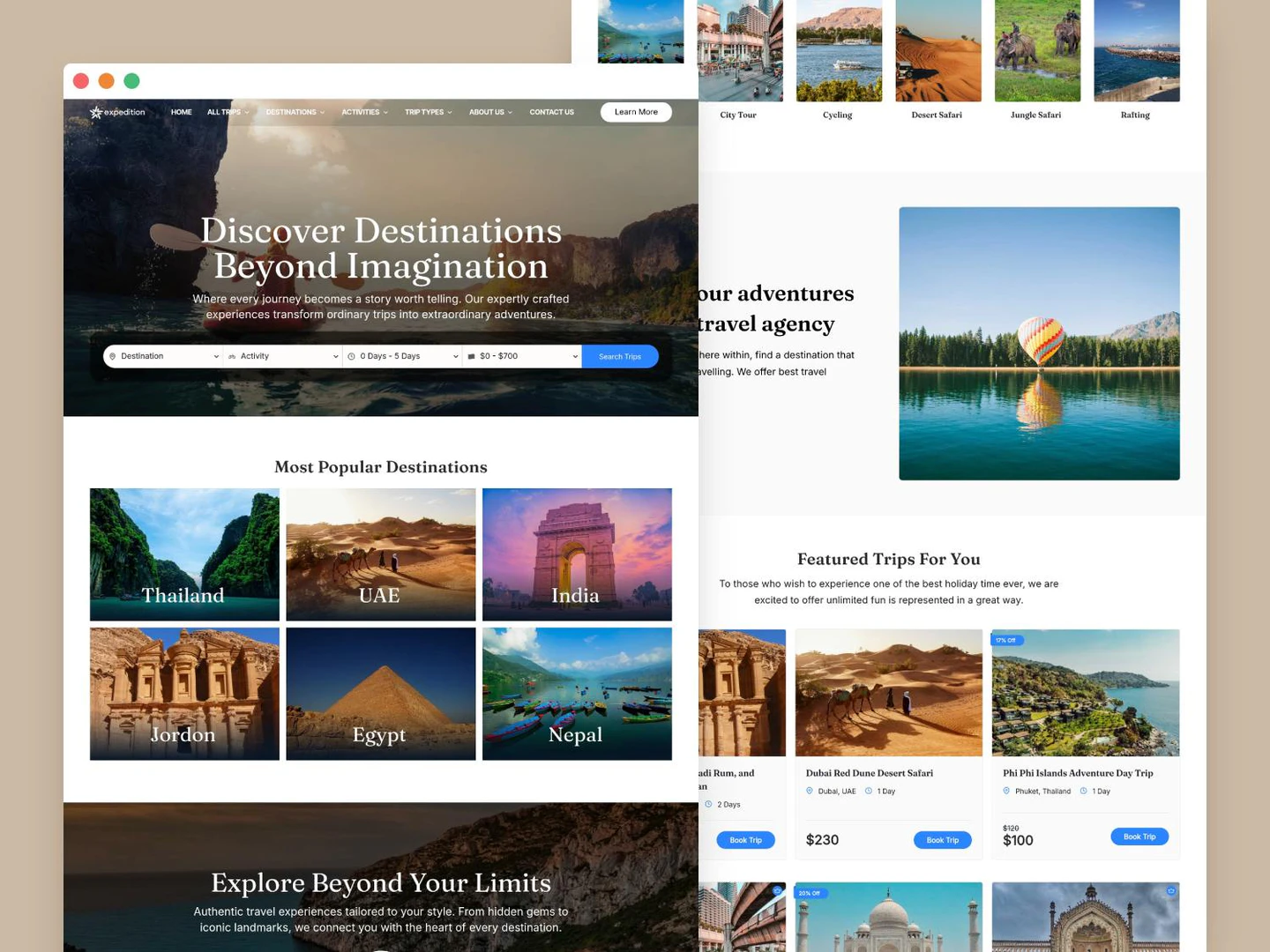Click the 17% Off badge on Phi Phi card

tap(1006, 640)
